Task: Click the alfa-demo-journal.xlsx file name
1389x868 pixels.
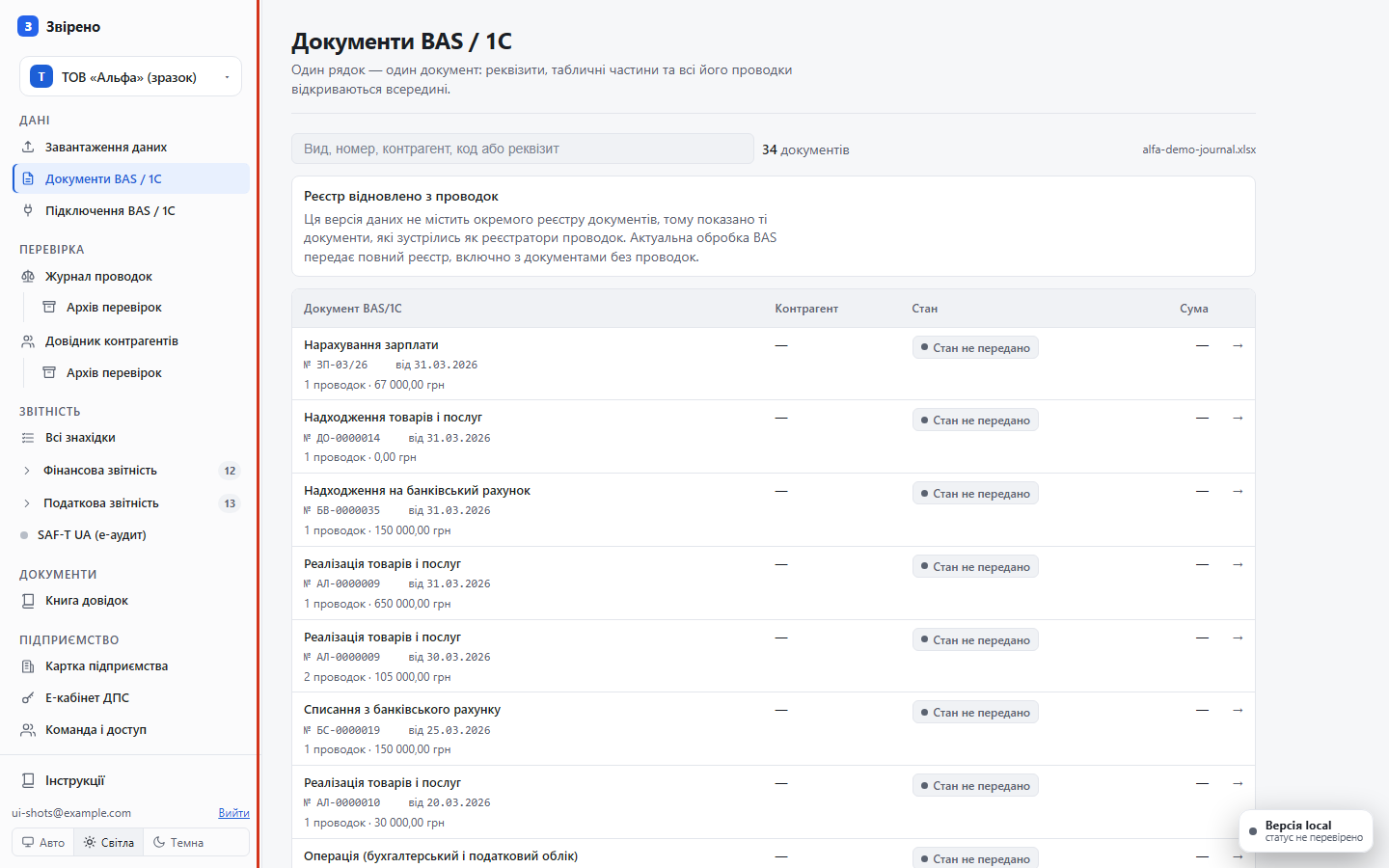Action: [1199, 149]
